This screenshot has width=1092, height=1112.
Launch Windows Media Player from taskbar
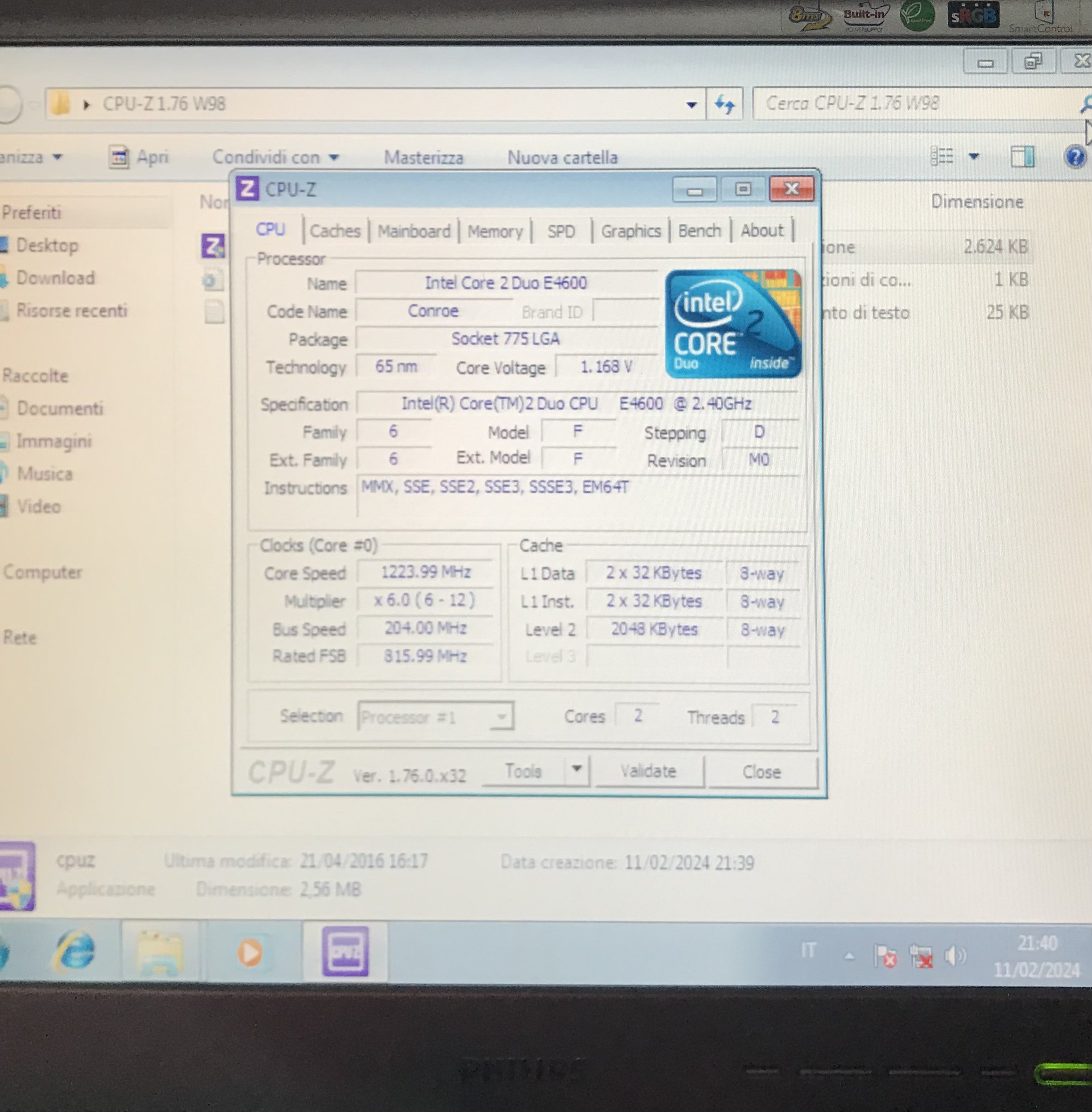click(250, 952)
